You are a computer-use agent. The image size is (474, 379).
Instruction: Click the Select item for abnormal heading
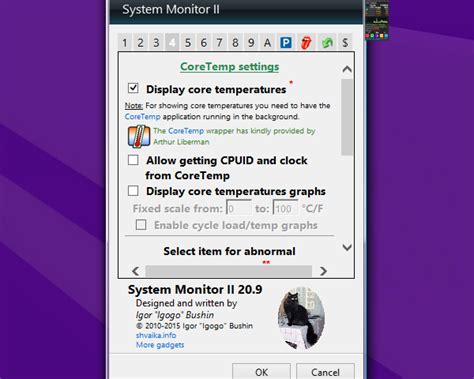[229, 251]
